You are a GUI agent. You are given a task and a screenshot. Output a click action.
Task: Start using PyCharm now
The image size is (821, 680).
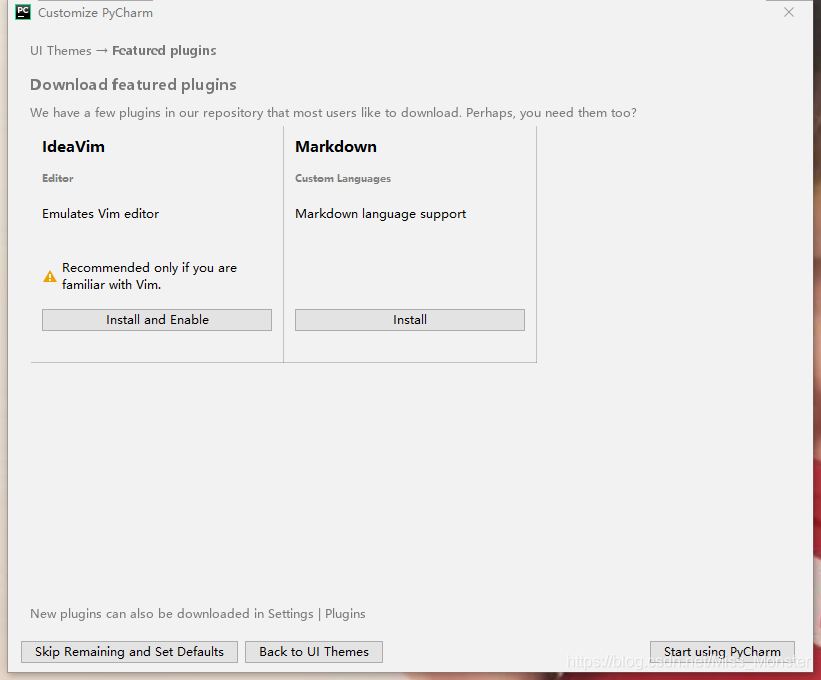click(722, 652)
